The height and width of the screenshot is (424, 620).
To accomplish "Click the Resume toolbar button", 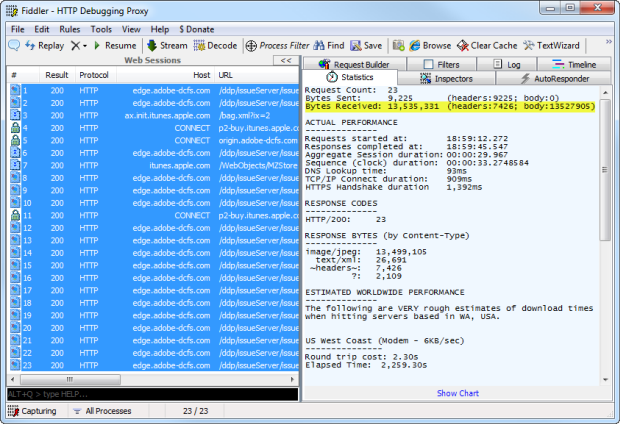I will tap(114, 46).
